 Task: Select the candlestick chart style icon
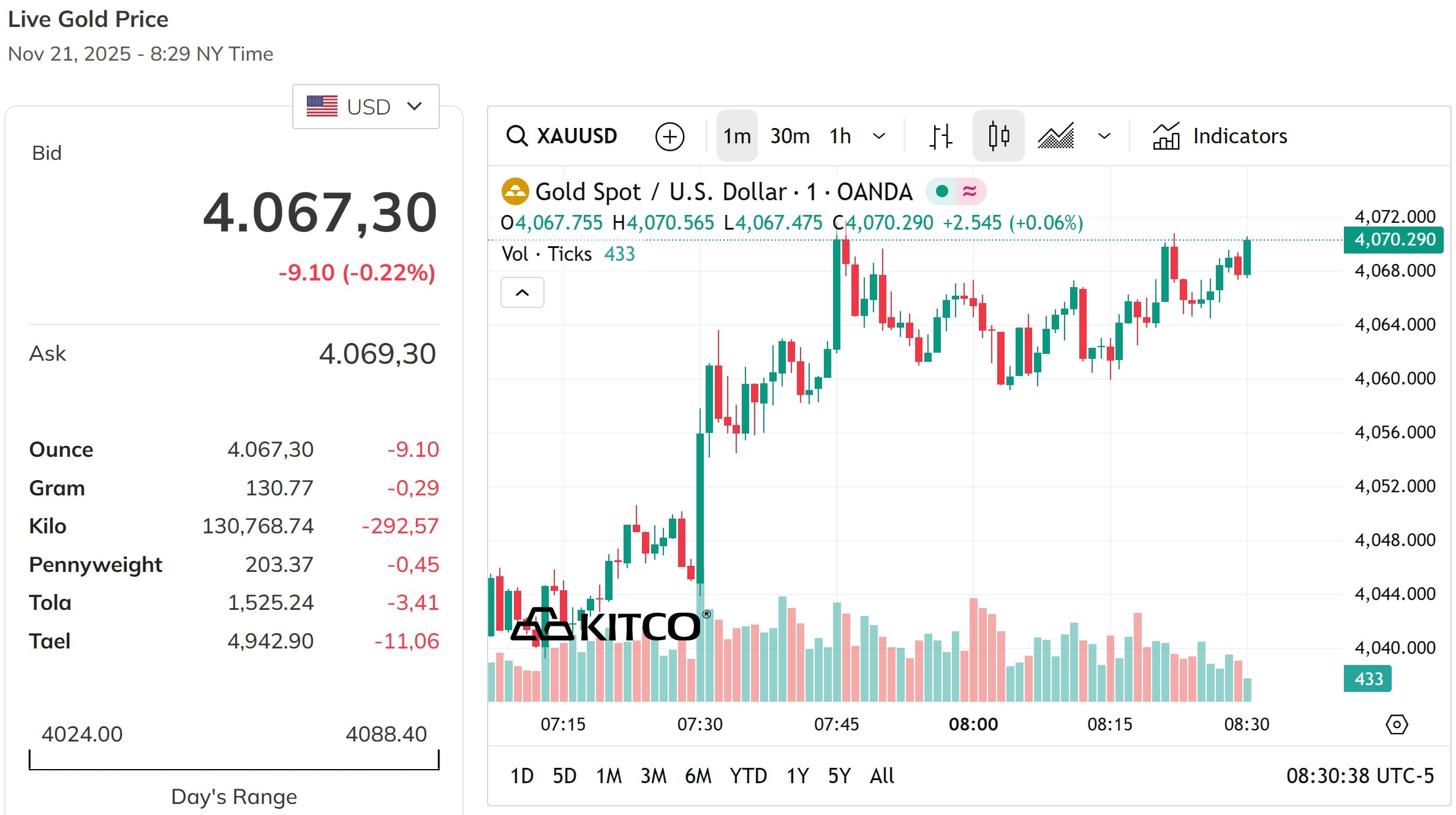coord(998,136)
